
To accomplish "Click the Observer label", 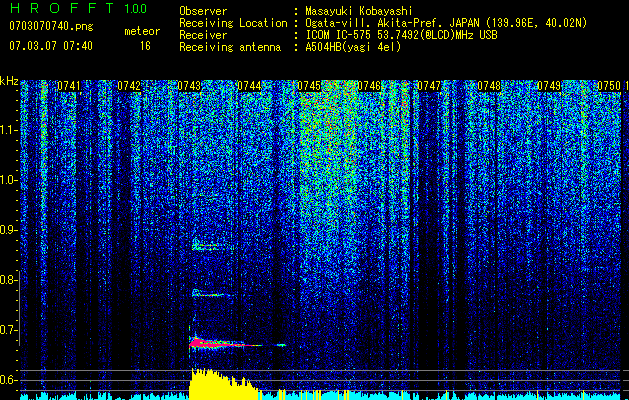I will click(203, 11).
